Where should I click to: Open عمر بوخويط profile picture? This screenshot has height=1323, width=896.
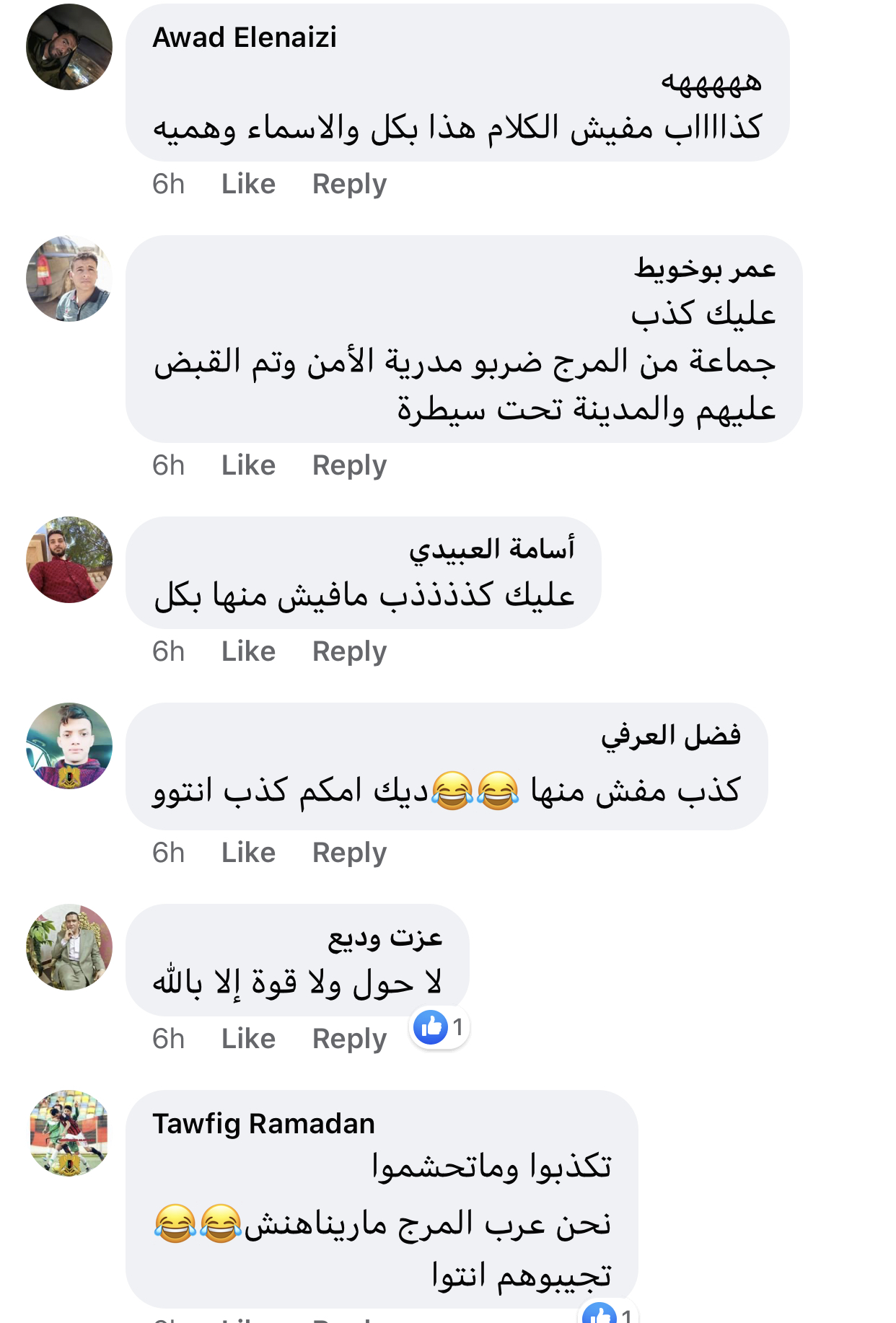[69, 278]
